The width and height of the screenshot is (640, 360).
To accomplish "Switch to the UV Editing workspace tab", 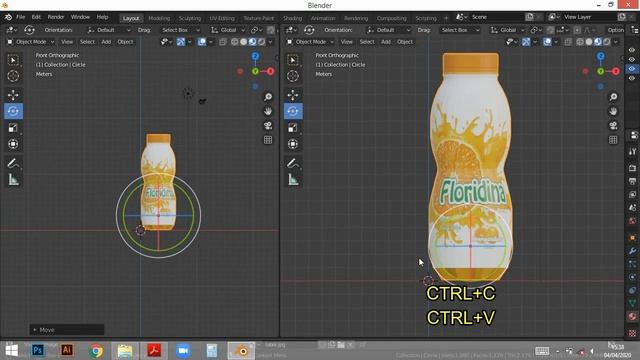I will pos(222,18).
